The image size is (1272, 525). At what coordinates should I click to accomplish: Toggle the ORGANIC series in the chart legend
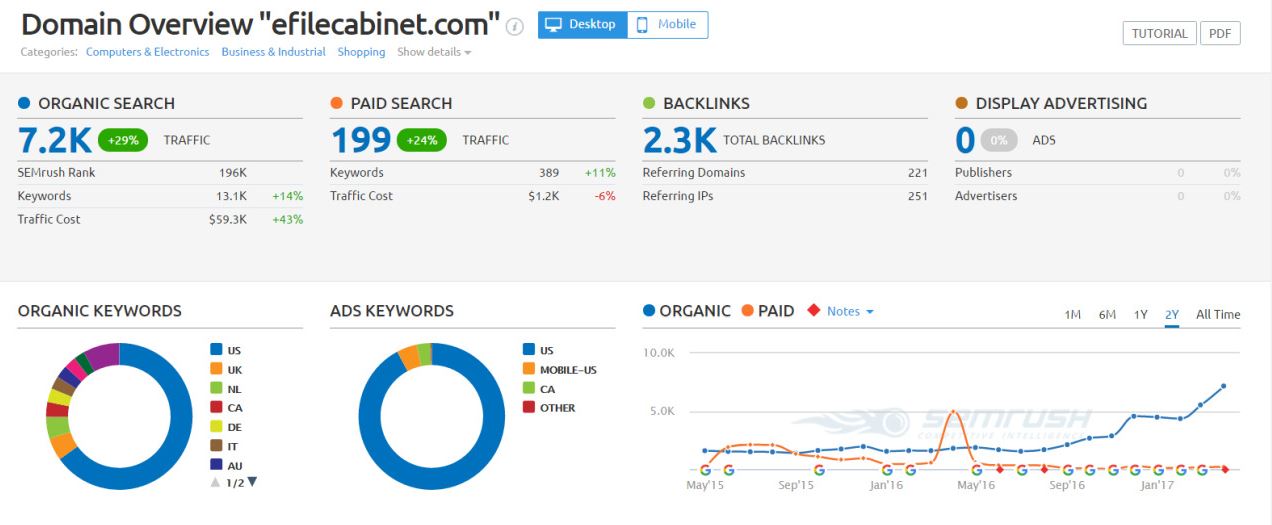(687, 311)
